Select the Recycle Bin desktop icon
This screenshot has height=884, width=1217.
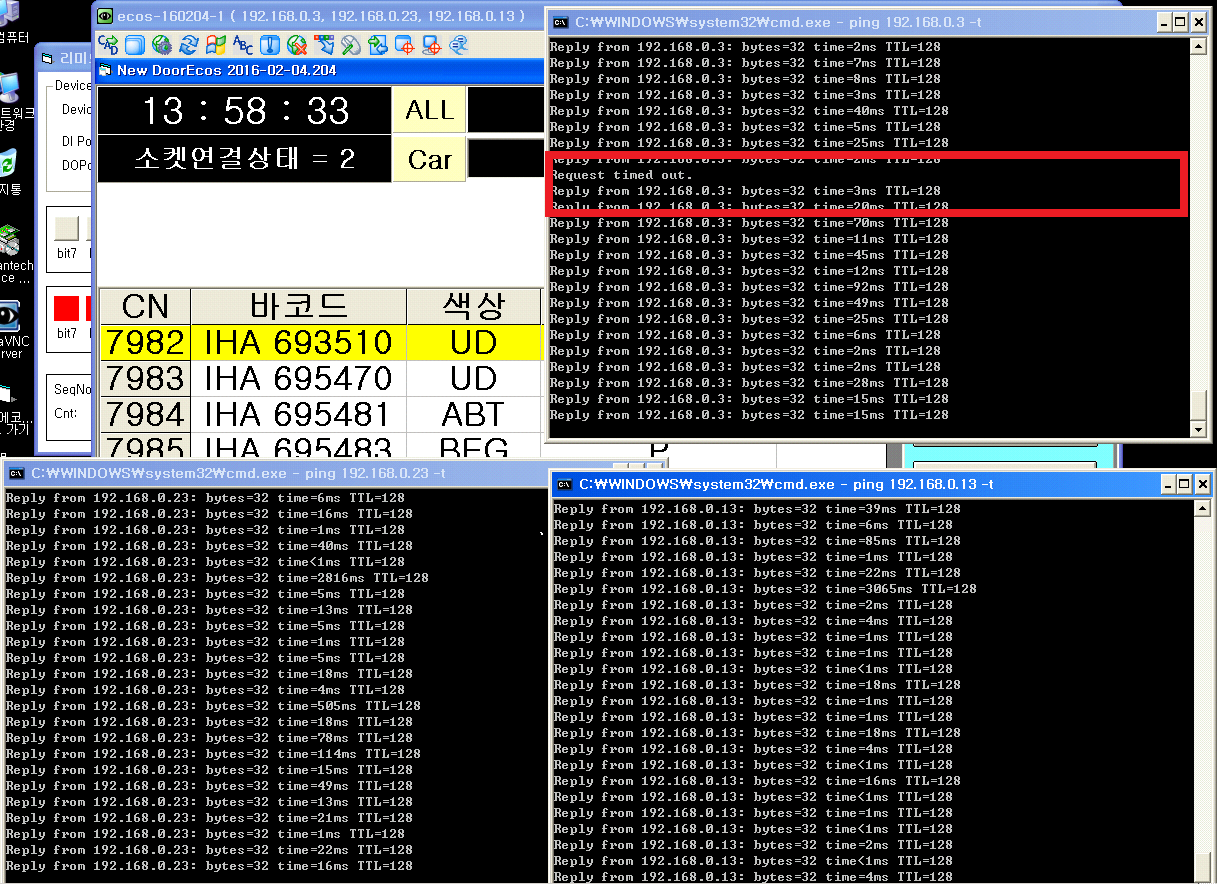pos(8,162)
